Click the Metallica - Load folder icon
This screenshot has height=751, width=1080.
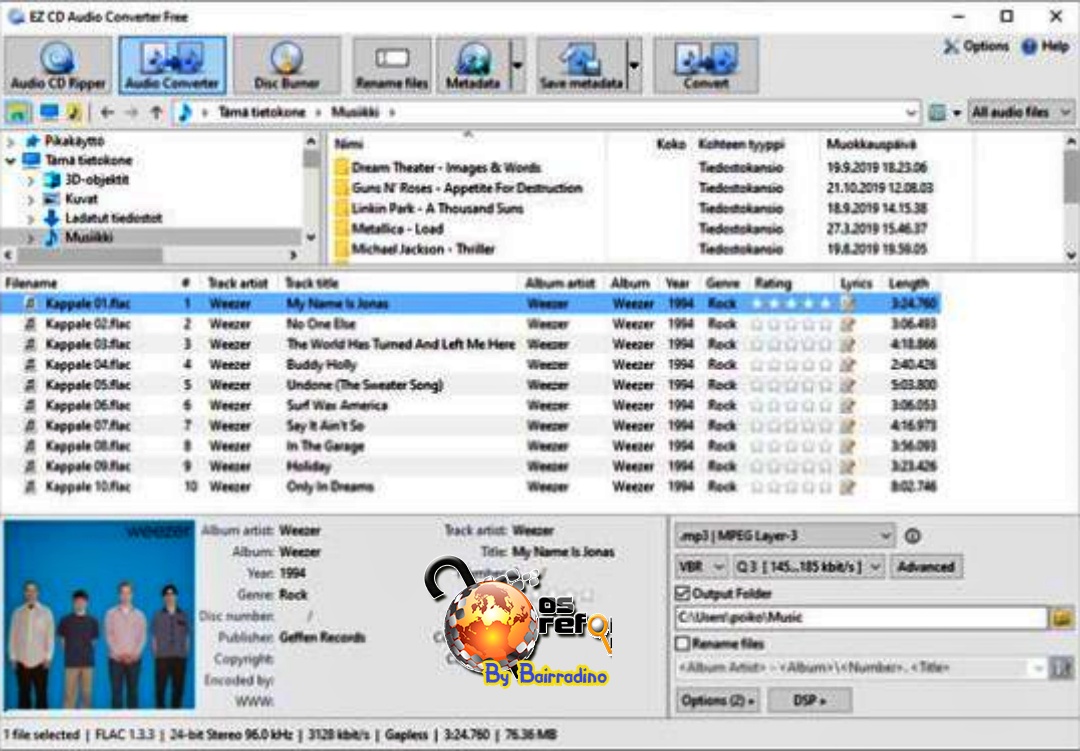tap(341, 229)
